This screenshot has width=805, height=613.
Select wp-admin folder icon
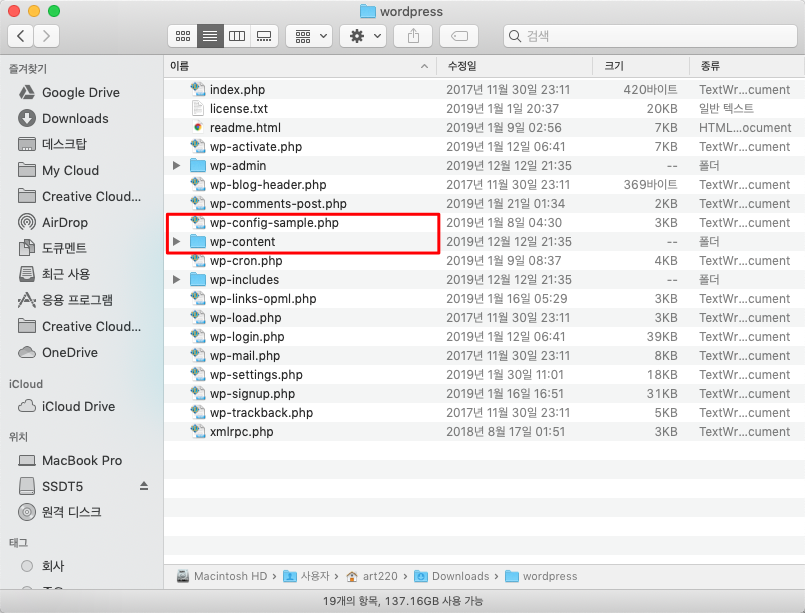[x=198, y=166]
